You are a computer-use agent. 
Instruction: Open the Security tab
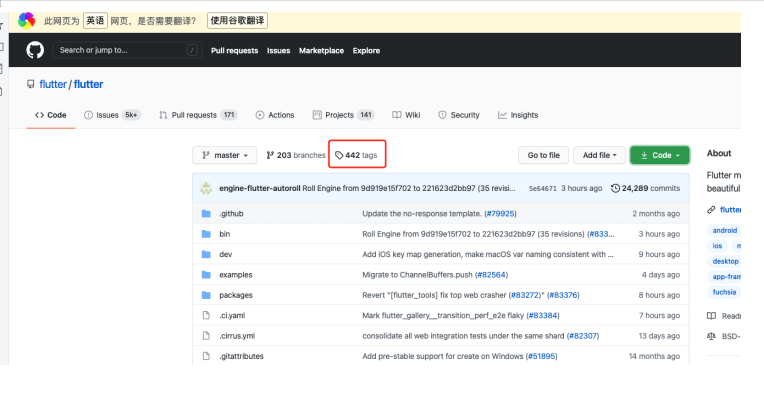[459, 115]
